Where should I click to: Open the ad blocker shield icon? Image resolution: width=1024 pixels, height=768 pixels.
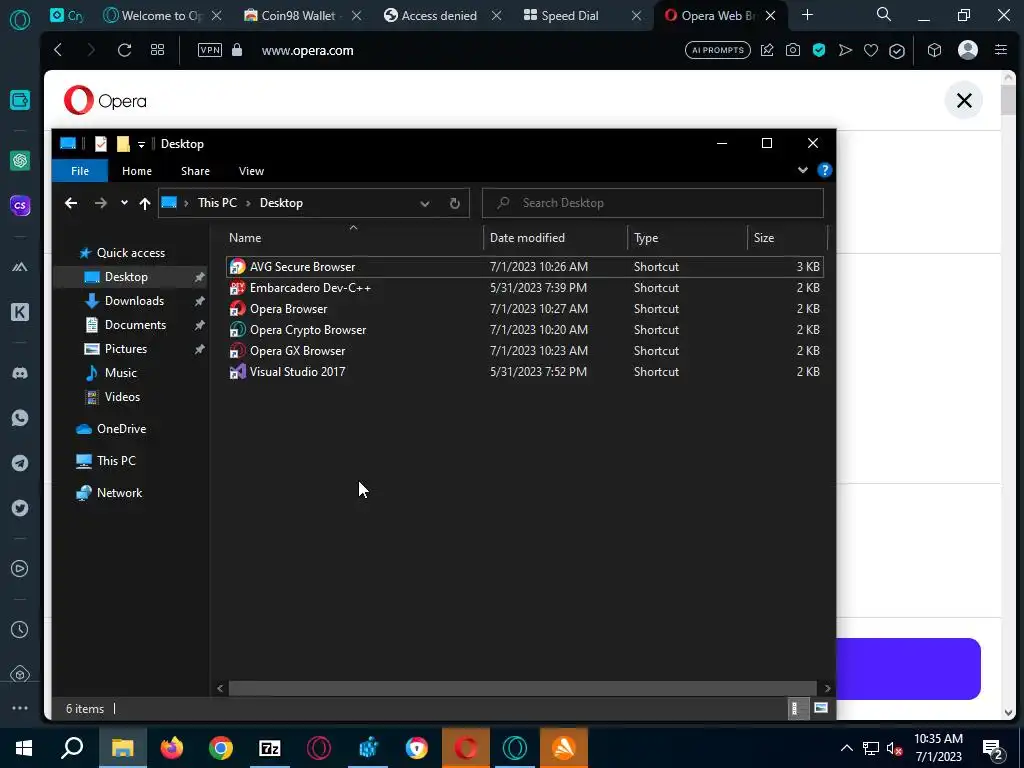coord(819,50)
